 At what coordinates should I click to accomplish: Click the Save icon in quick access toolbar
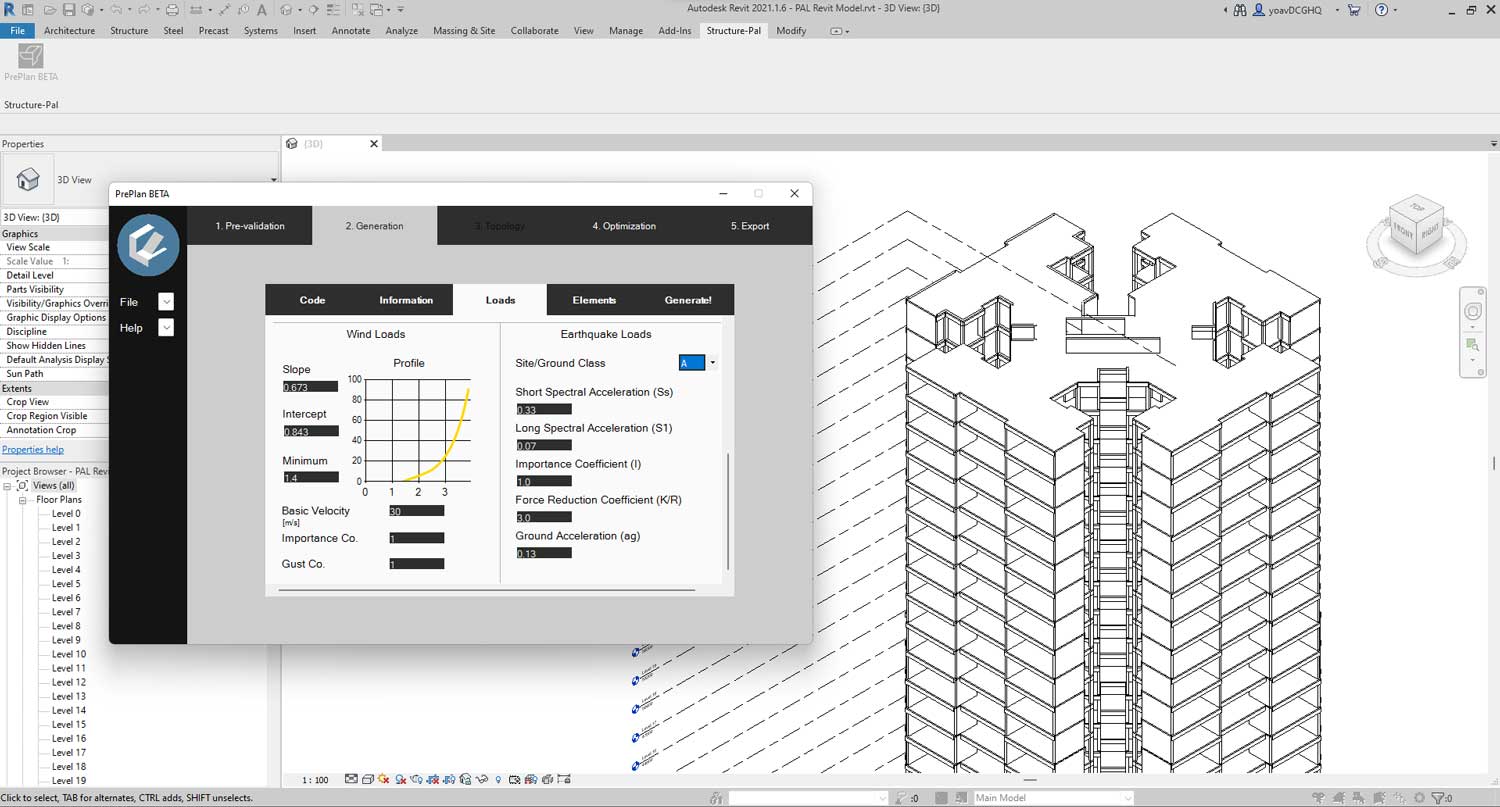[x=69, y=10]
